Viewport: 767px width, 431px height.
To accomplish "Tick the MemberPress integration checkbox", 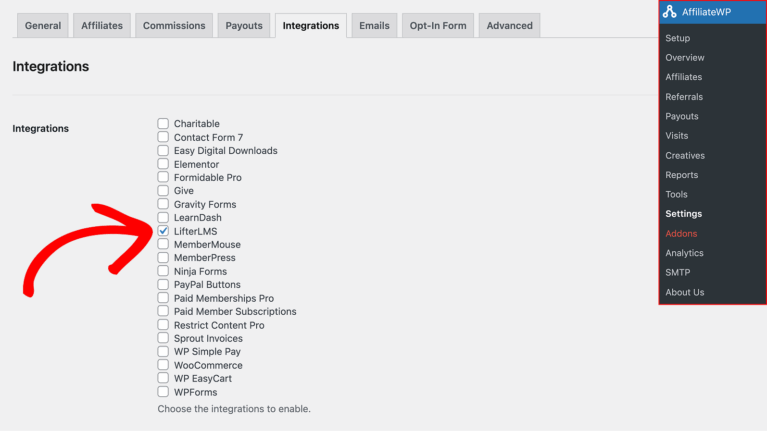I will click(163, 258).
